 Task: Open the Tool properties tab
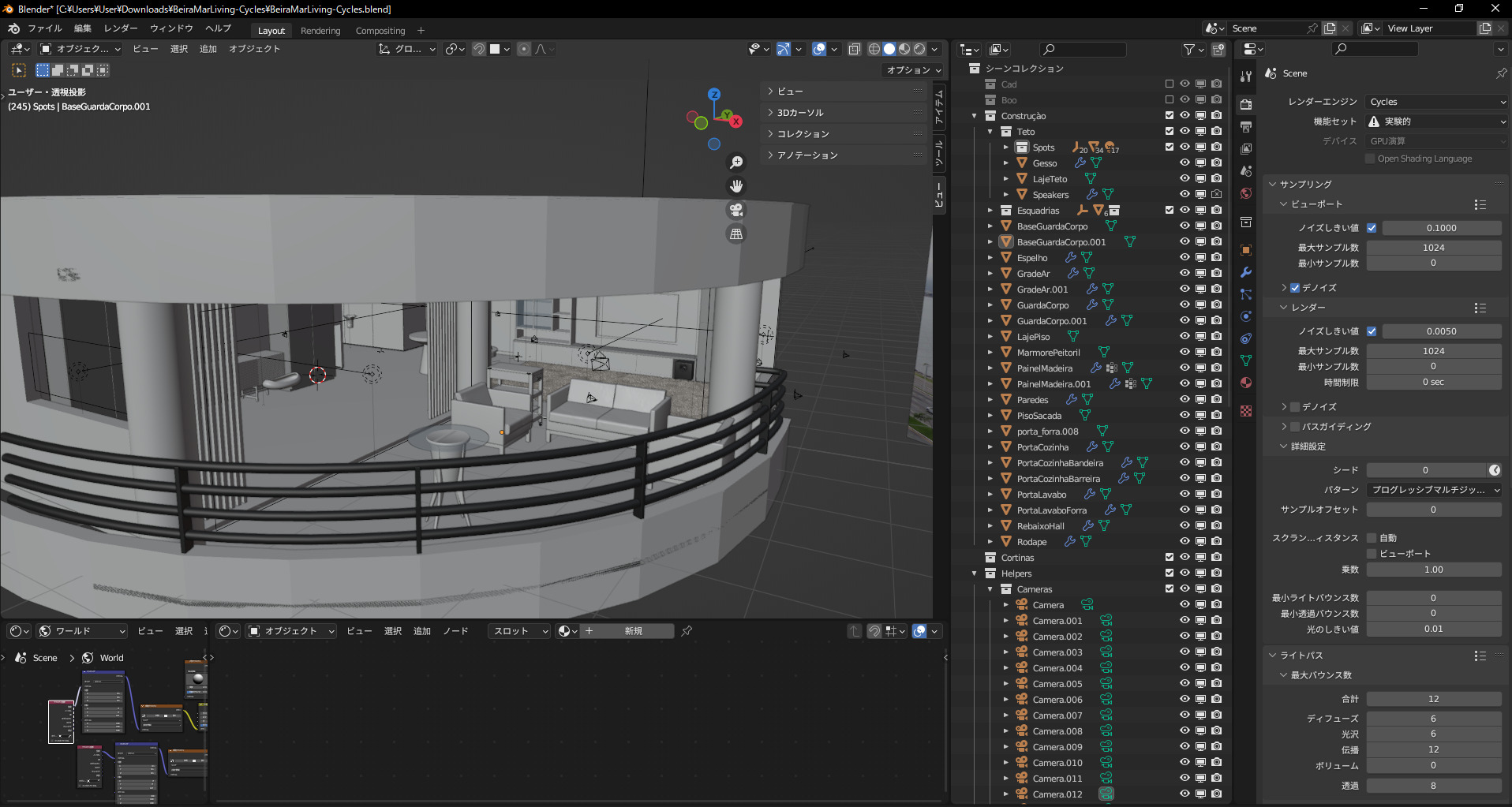pos(1246,77)
